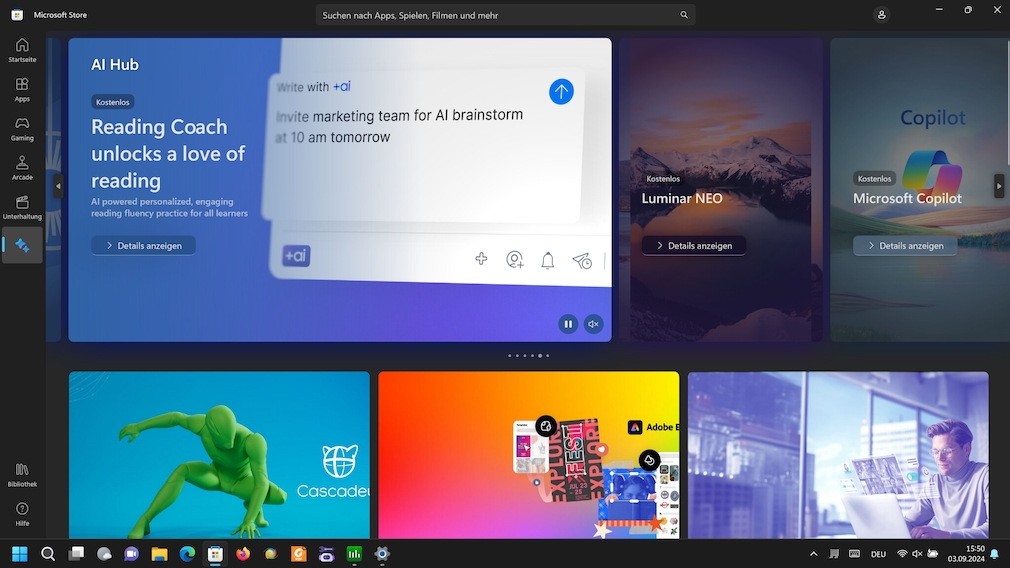Open the clock showing 15:50
Viewport: 1010px width, 568px height.
coord(966,554)
